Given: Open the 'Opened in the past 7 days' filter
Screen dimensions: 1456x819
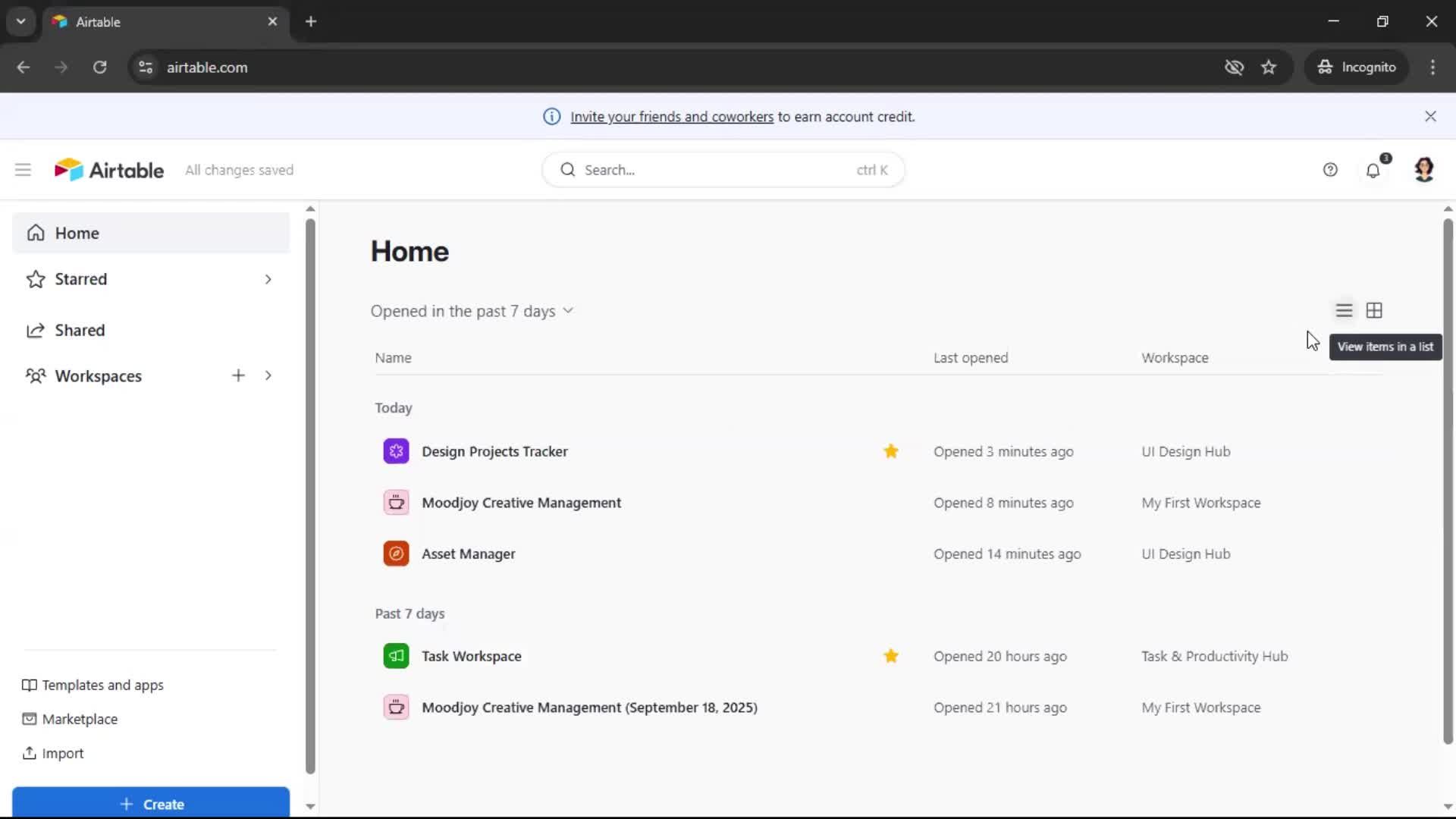Looking at the screenshot, I should click(x=472, y=312).
